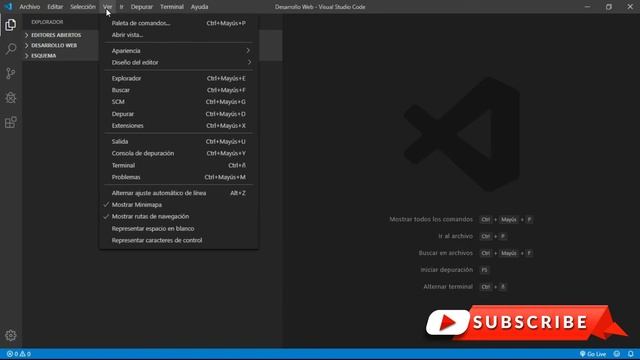Select Terminal entry in the Ver menu

pyautogui.click(x=179, y=165)
